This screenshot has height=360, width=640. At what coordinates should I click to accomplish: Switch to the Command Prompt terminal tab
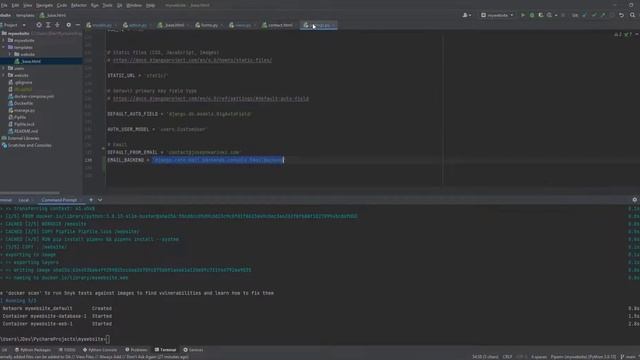click(x=59, y=200)
